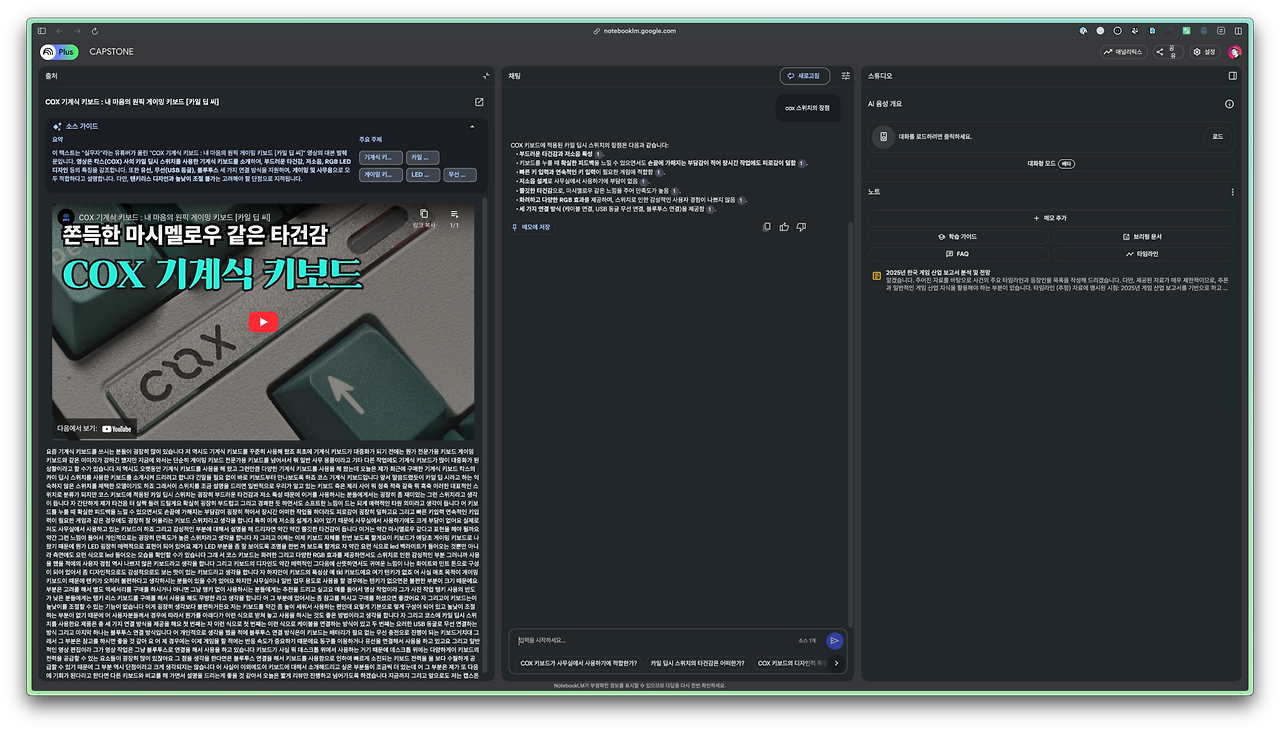The height and width of the screenshot is (731, 1280).
Task: Open the source in a new tab
Action: pyautogui.click(x=479, y=102)
